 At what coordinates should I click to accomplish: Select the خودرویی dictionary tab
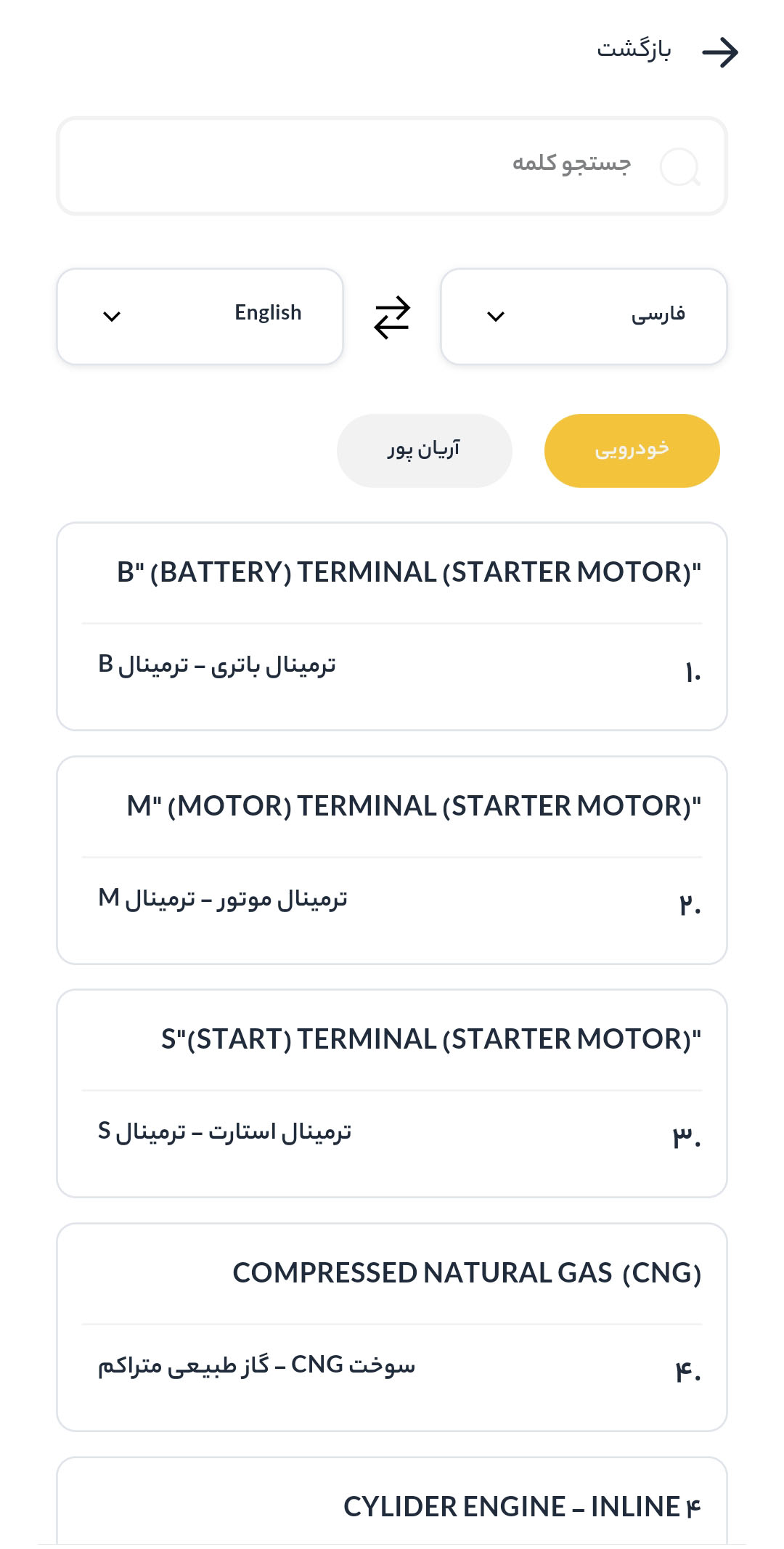pyautogui.click(x=632, y=450)
